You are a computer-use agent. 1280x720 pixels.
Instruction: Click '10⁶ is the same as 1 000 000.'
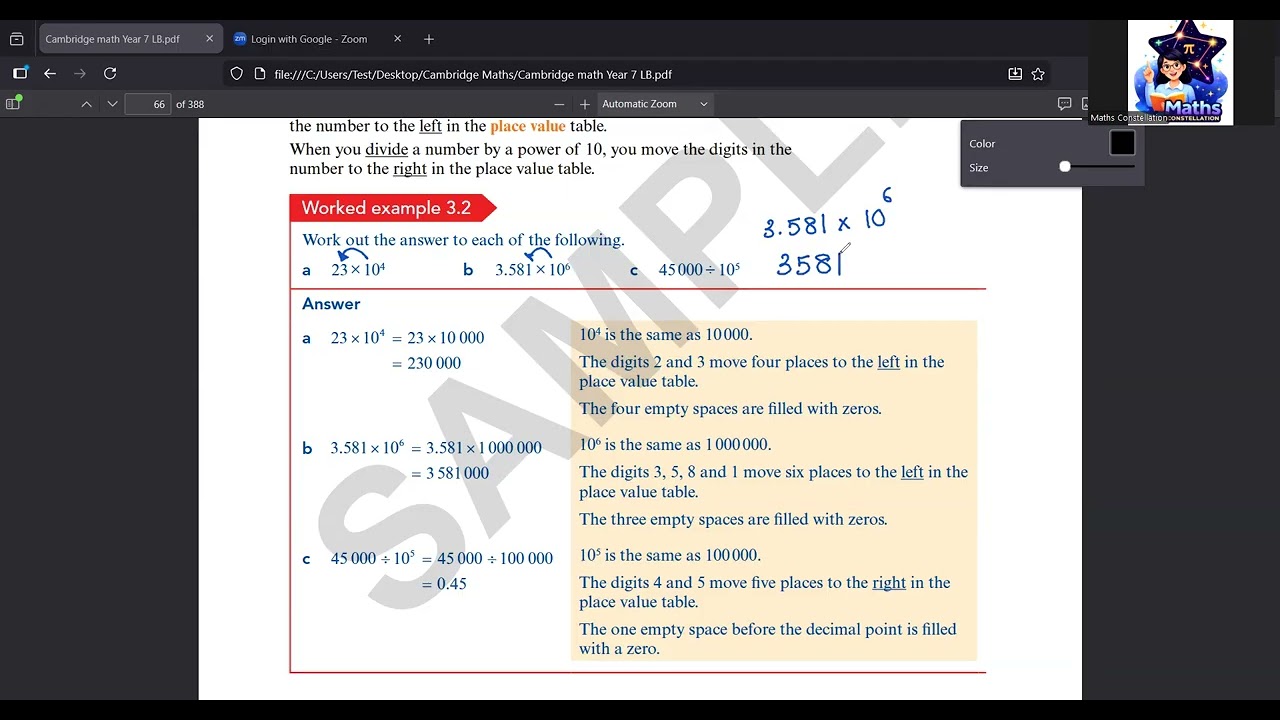pyautogui.click(x=675, y=445)
